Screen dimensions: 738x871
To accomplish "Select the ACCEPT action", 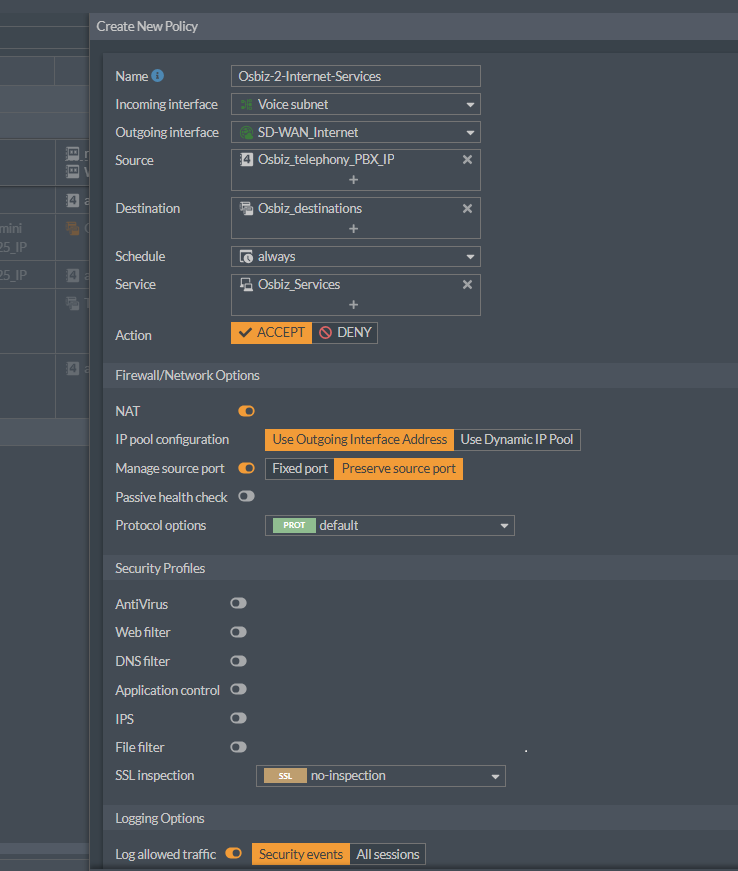I will [x=272, y=333].
